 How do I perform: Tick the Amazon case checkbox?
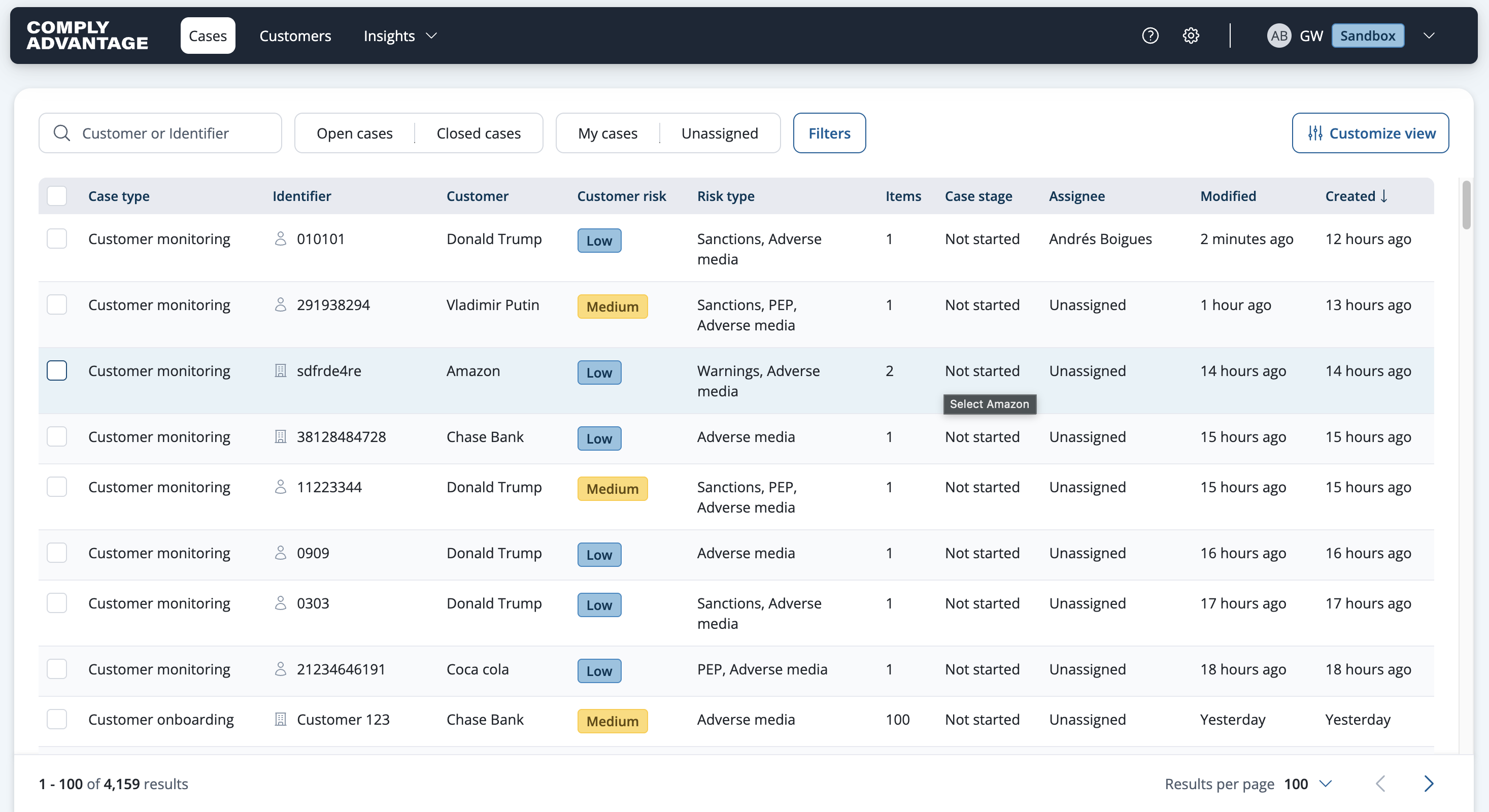[x=57, y=370]
